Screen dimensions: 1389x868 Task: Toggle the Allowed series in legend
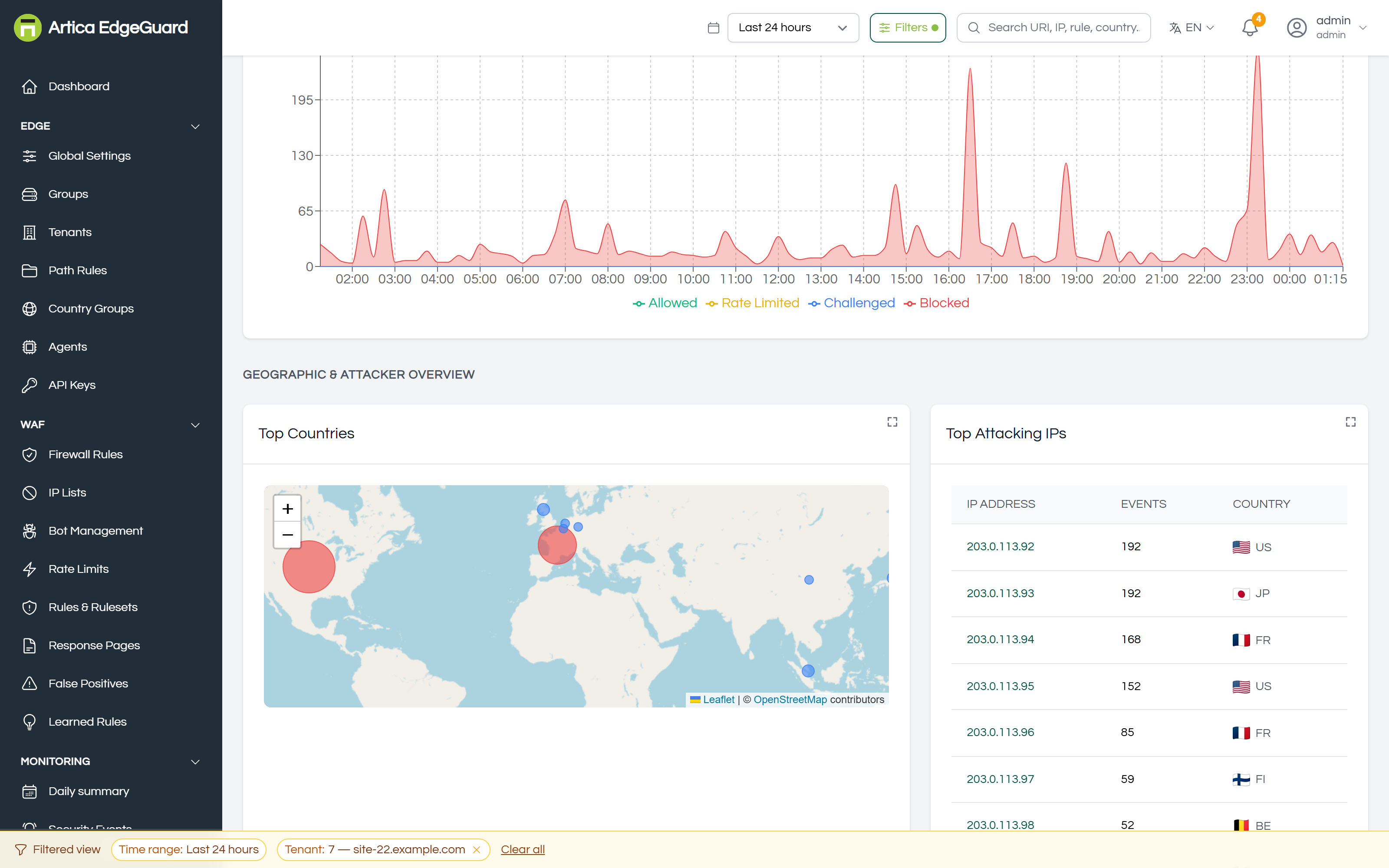point(665,303)
